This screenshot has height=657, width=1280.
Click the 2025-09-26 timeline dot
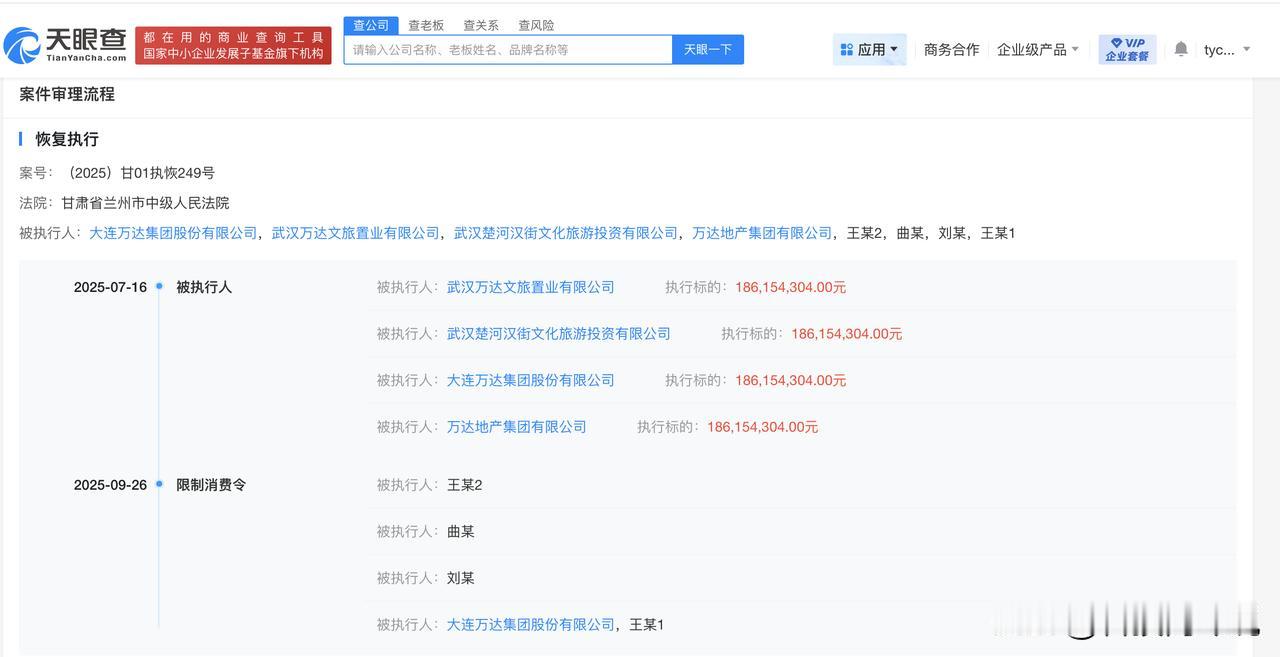pyautogui.click(x=159, y=484)
